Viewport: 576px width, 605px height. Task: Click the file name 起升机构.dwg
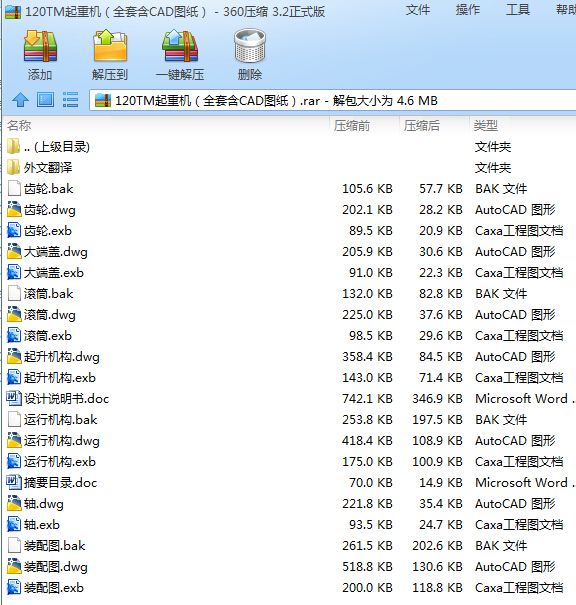[62, 357]
